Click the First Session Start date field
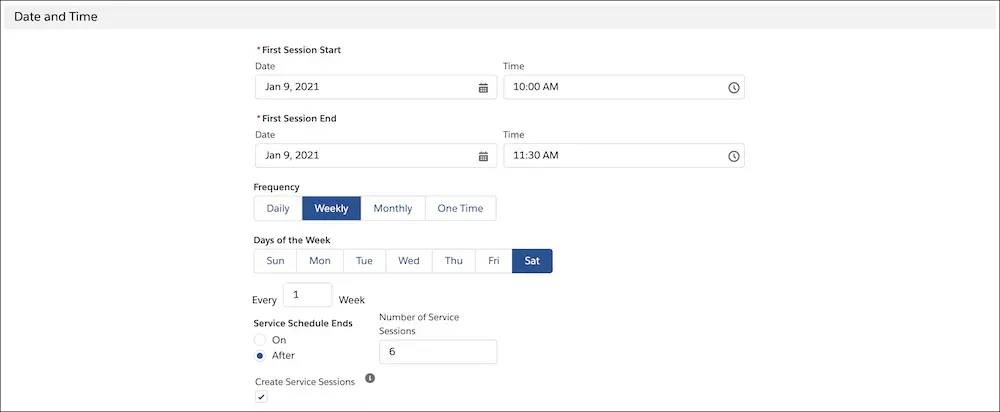Viewport: 1000px width, 412px height. [x=376, y=87]
